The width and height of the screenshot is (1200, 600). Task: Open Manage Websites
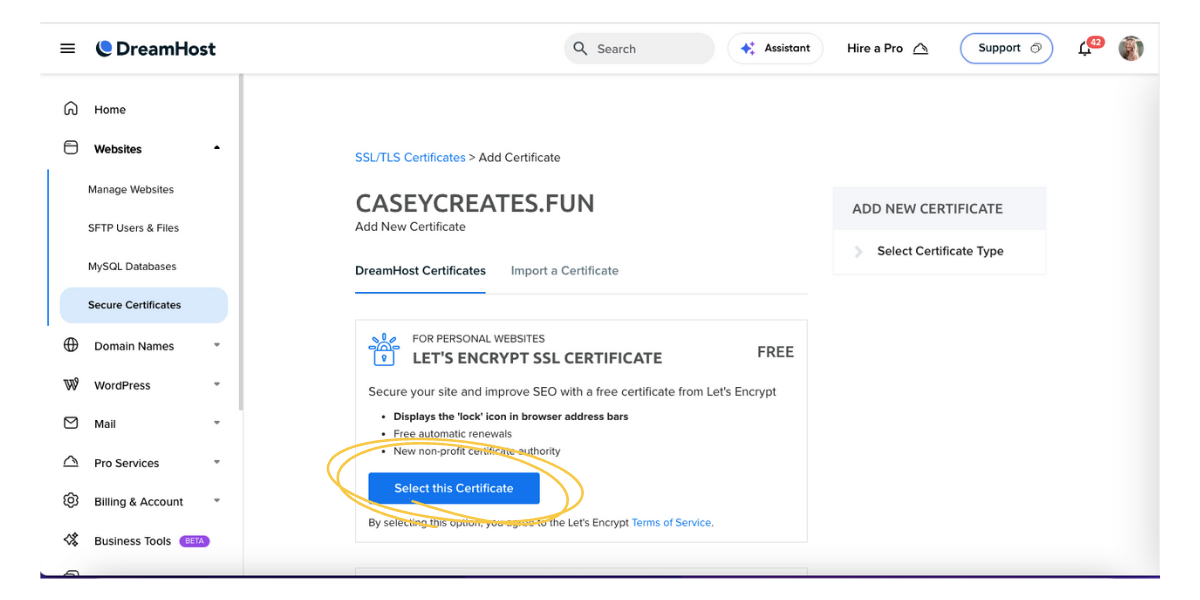131,189
